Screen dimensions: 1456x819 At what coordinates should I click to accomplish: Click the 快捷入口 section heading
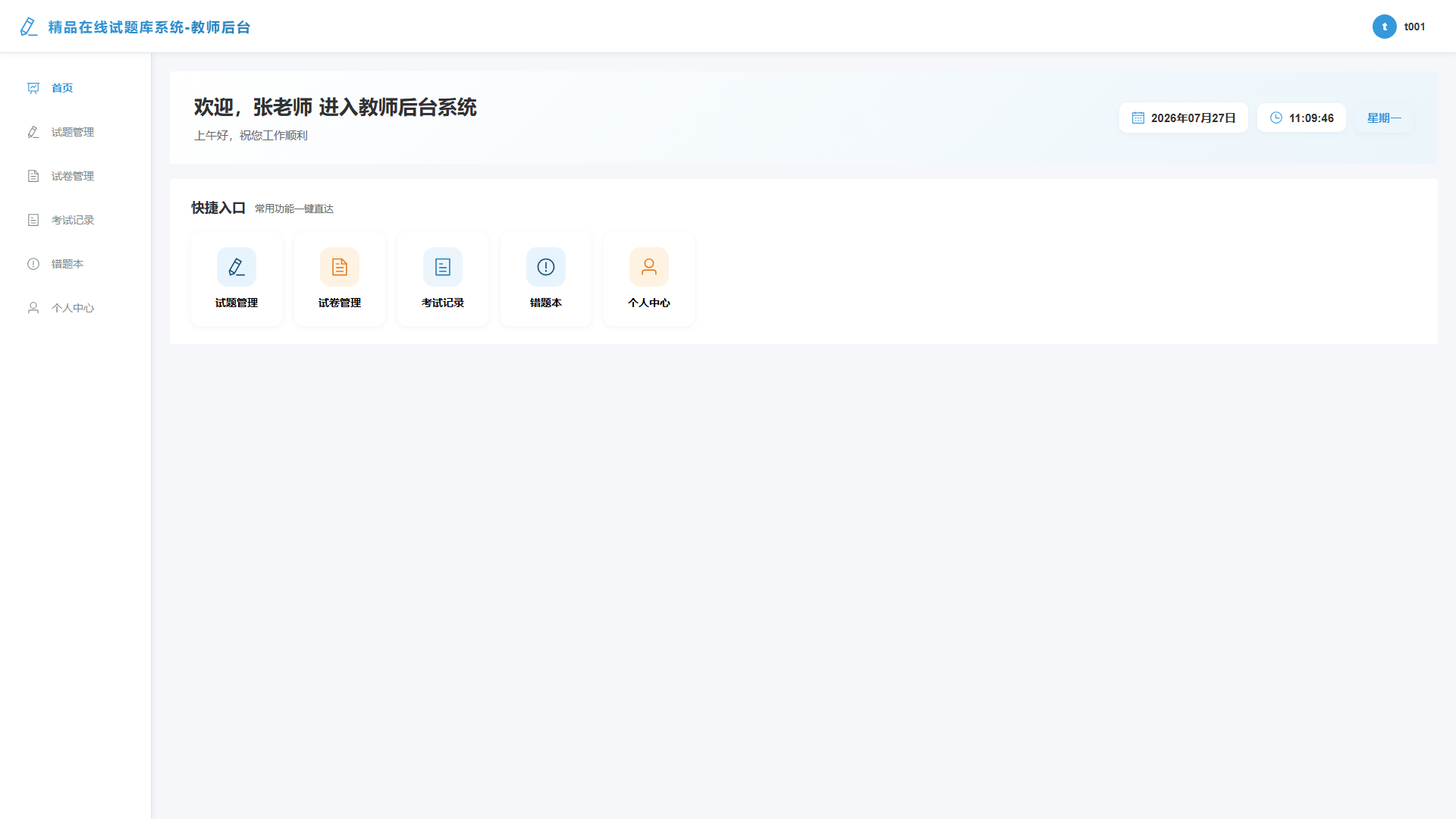(x=218, y=208)
